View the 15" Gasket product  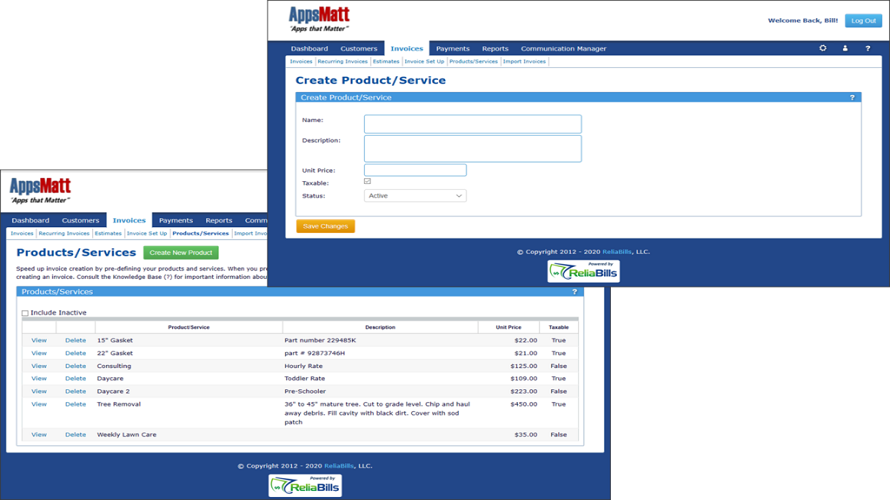tap(39, 341)
